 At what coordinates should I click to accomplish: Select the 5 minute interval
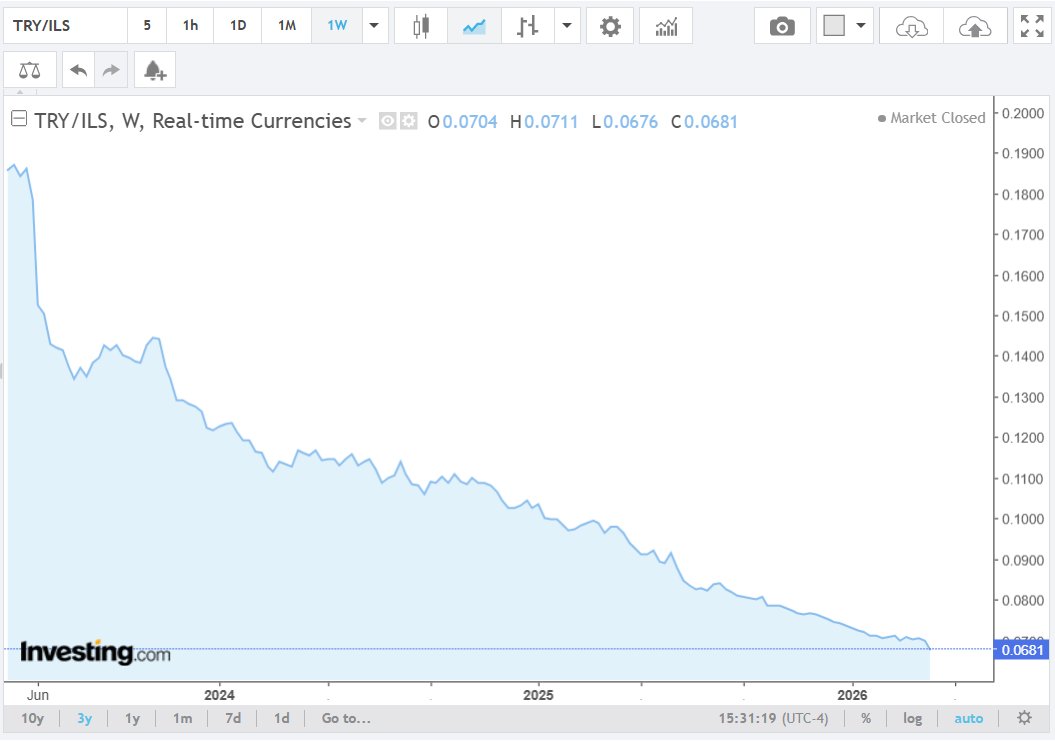click(x=147, y=26)
